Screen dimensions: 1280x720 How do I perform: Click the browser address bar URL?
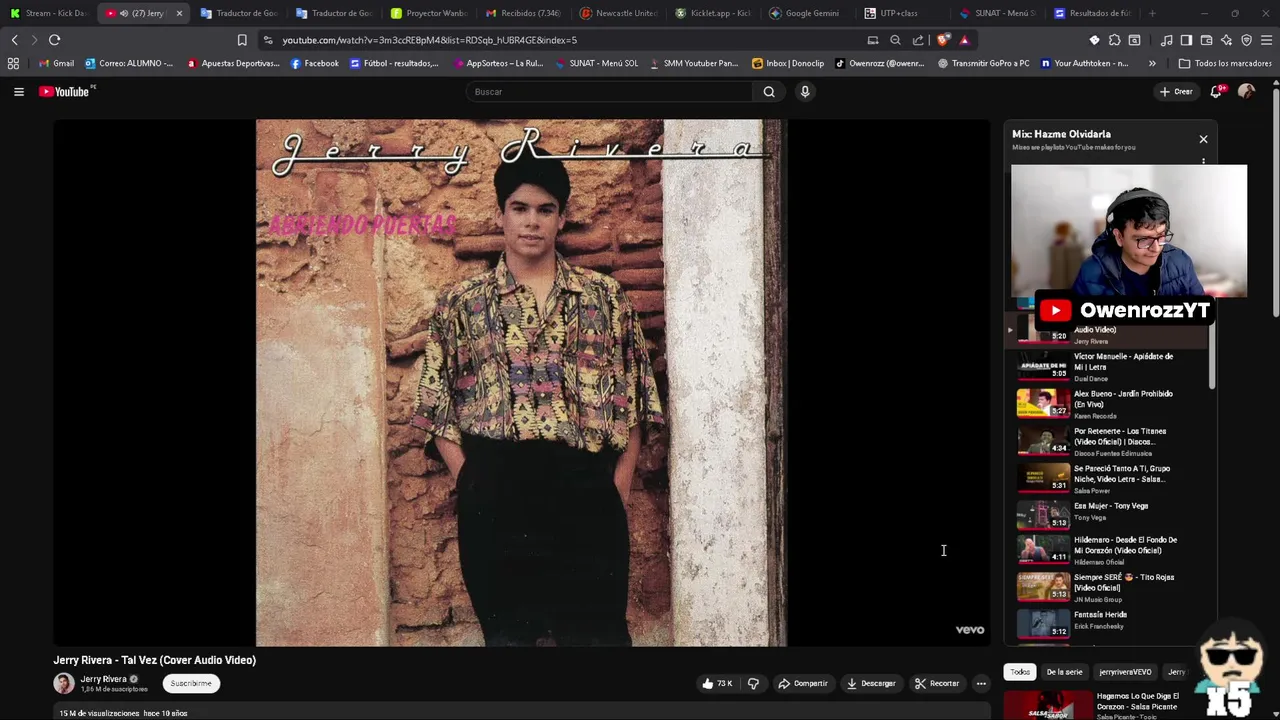[x=429, y=40]
